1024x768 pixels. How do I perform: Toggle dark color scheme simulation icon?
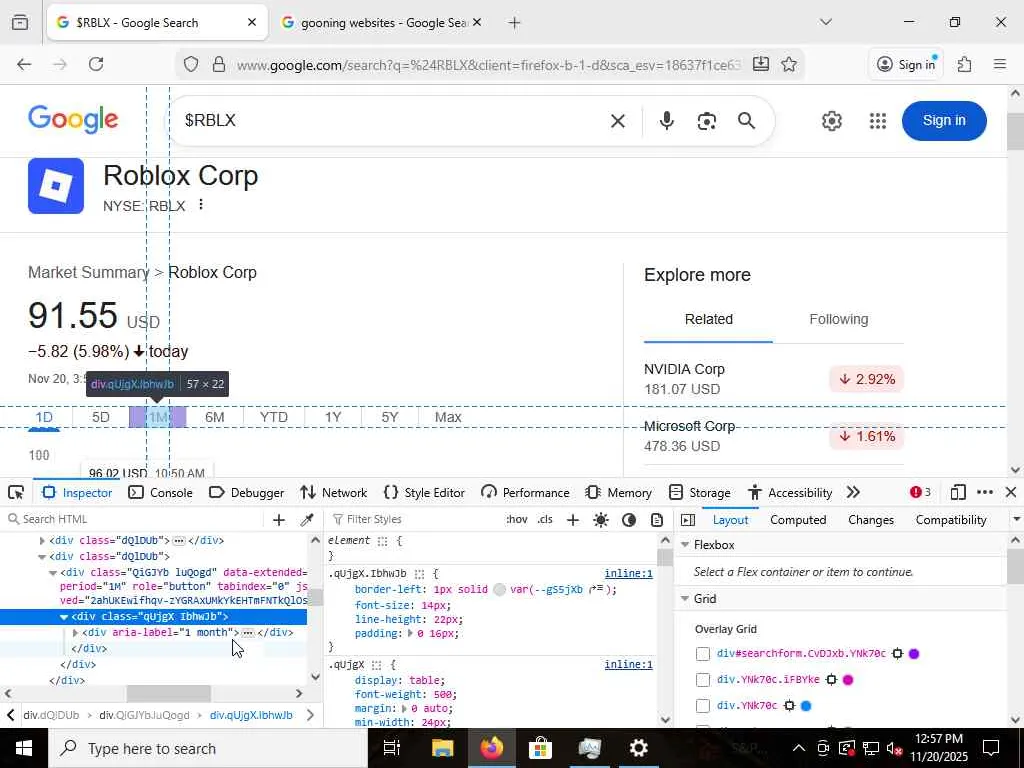[x=629, y=520]
